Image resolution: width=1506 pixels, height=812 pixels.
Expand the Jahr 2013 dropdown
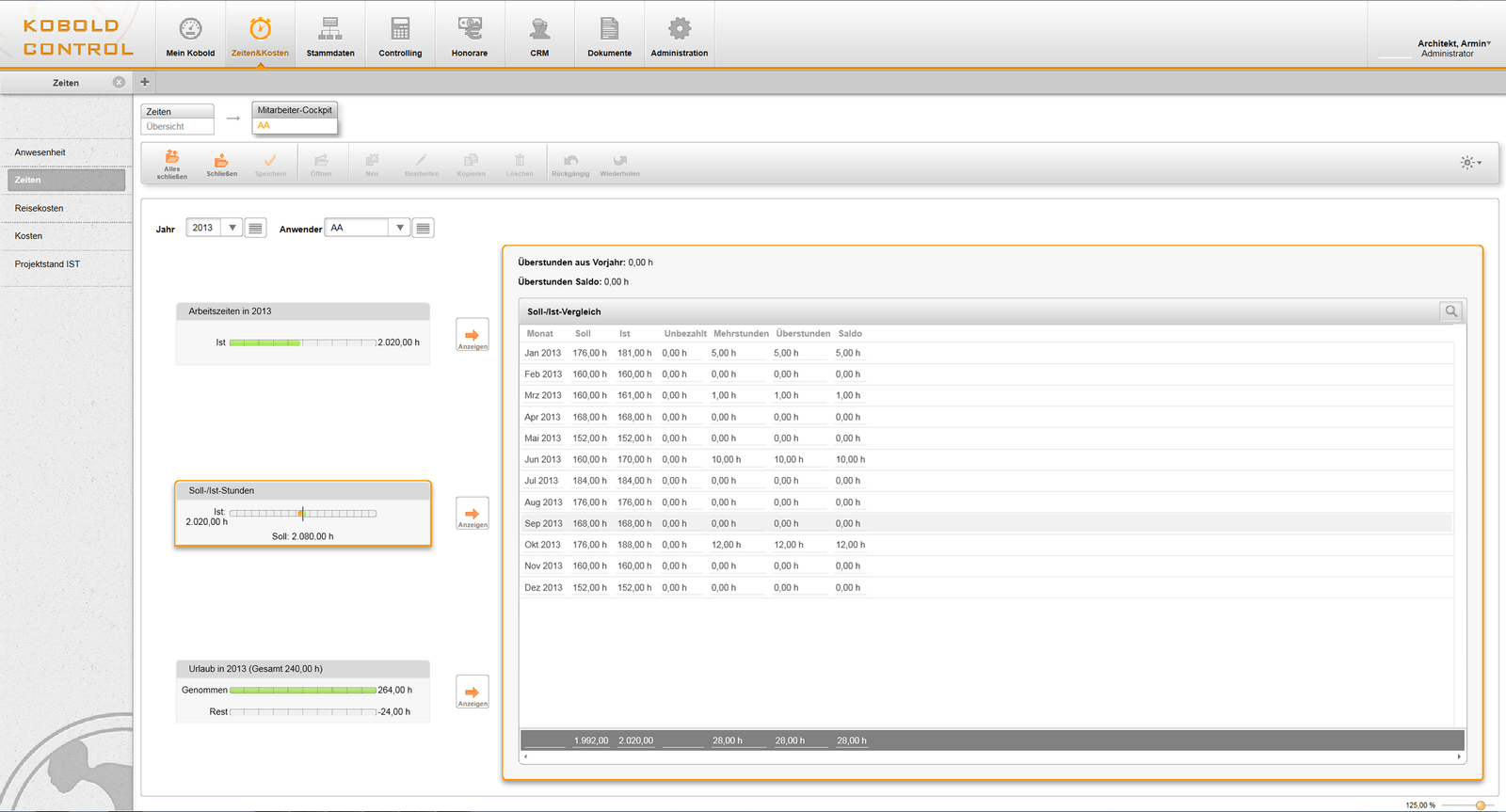pyautogui.click(x=232, y=228)
